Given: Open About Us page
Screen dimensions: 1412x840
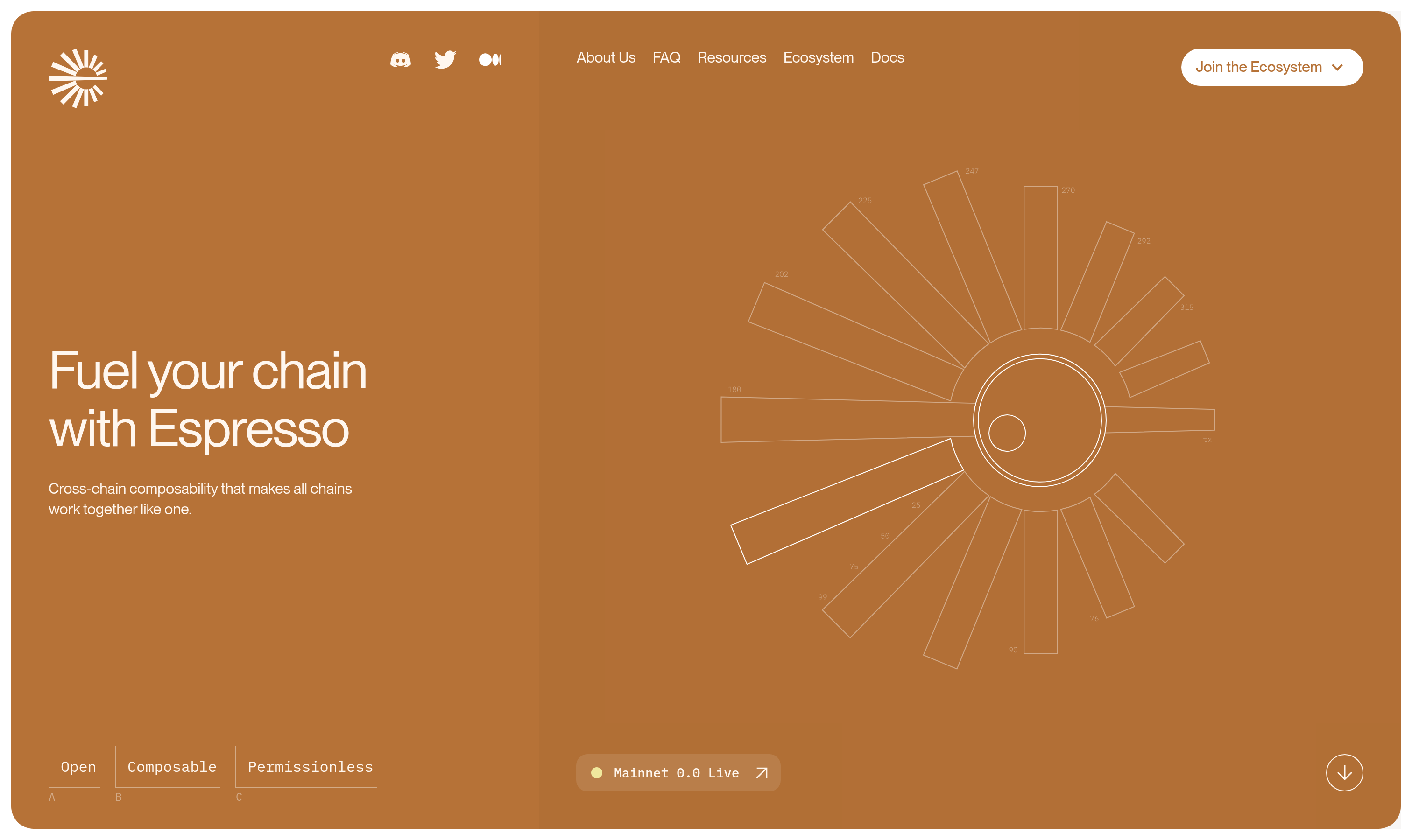Looking at the screenshot, I should pyautogui.click(x=606, y=58).
